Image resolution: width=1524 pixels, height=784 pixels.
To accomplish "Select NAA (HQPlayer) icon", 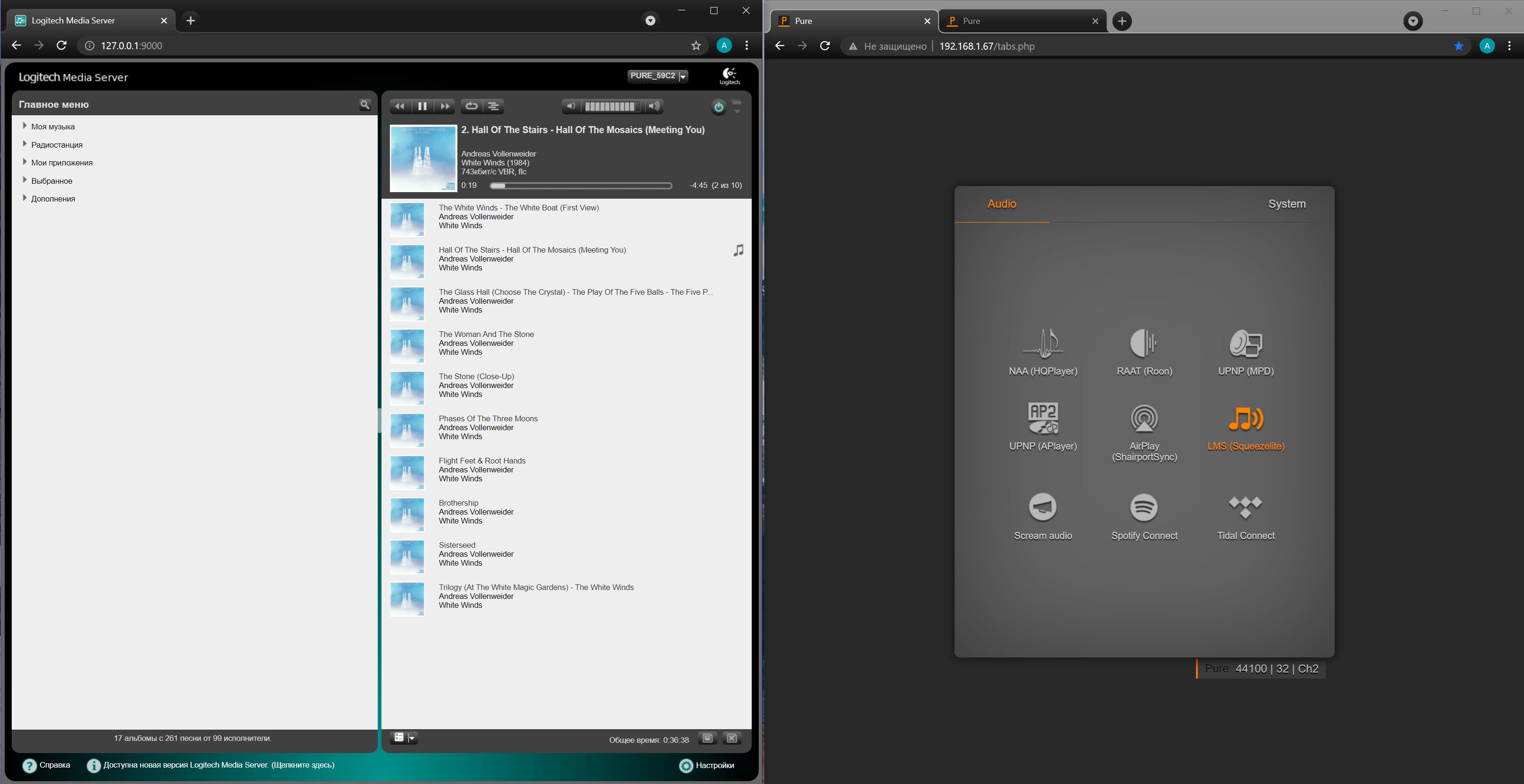I will pos(1043,344).
